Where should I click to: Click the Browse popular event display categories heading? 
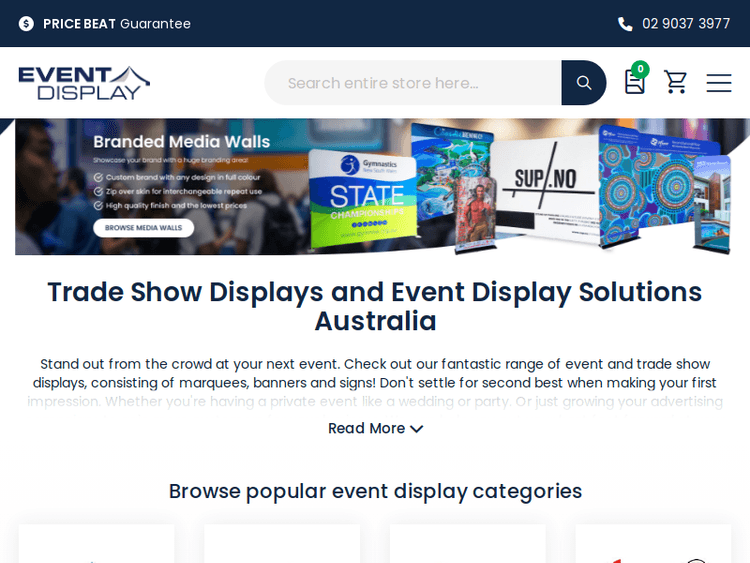[375, 491]
